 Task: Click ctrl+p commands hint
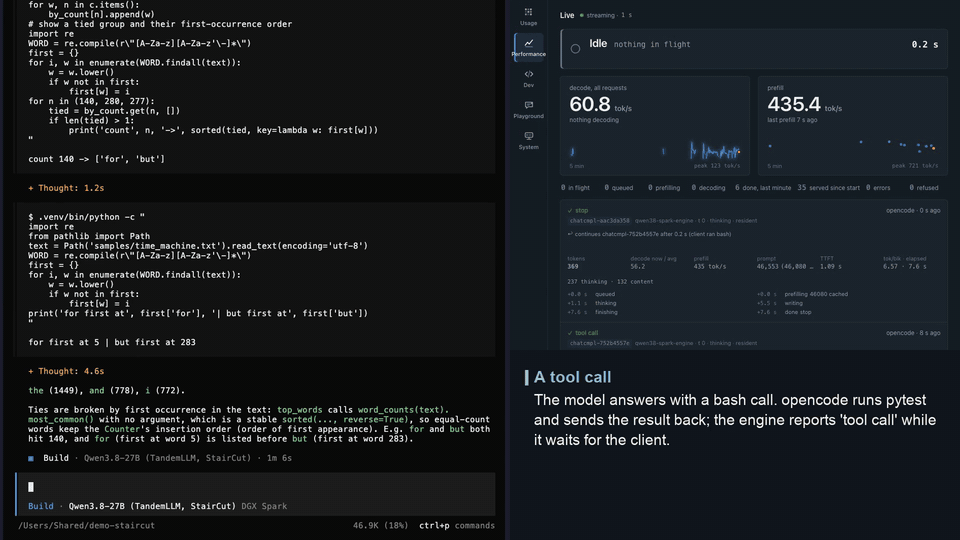457,525
